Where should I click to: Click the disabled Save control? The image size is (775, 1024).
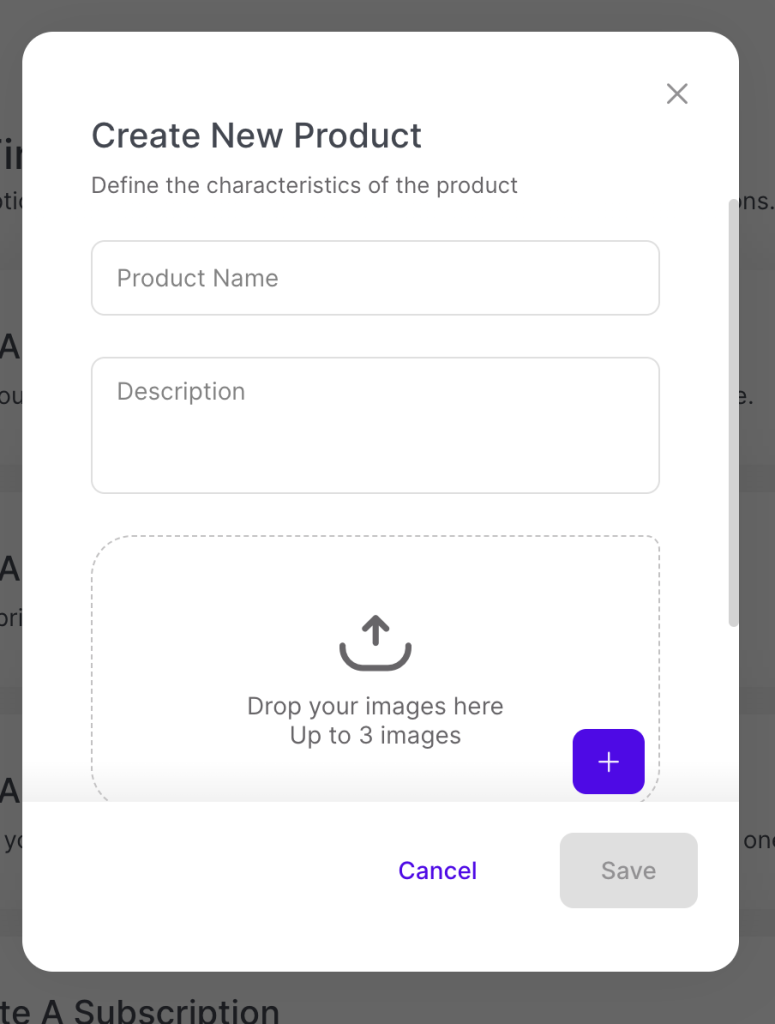[628, 870]
